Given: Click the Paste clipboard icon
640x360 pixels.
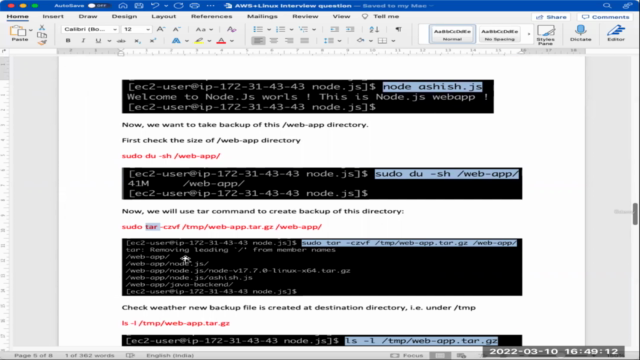Looking at the screenshot, I should tap(18, 31).
